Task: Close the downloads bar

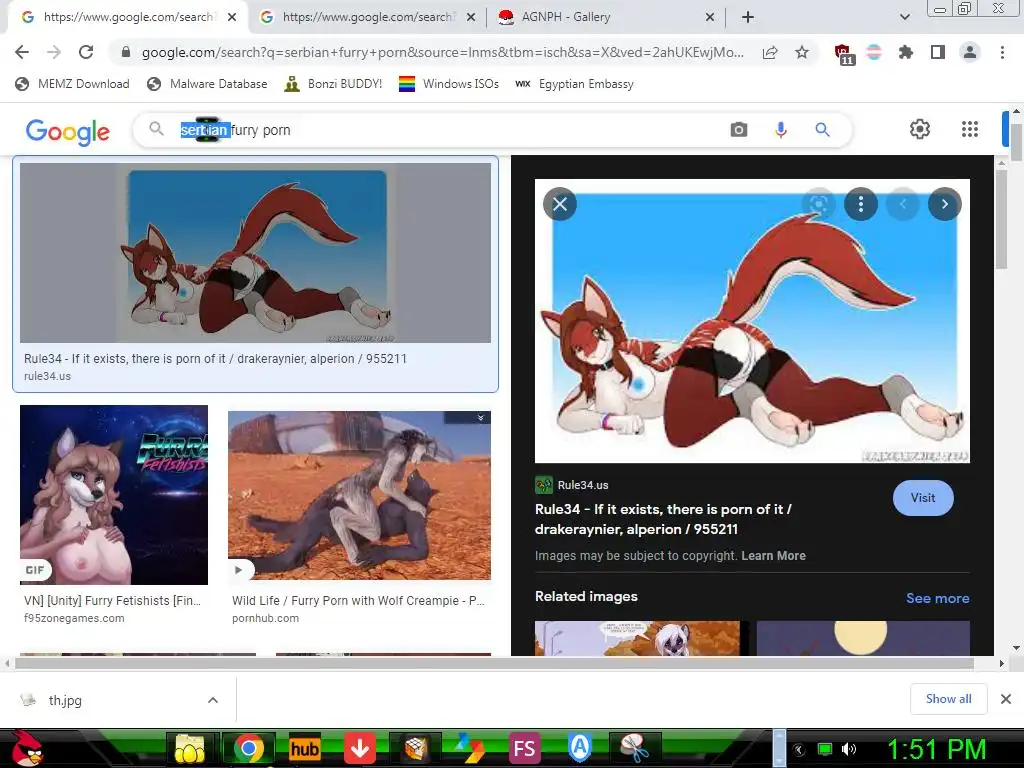Action: pos(1006,699)
